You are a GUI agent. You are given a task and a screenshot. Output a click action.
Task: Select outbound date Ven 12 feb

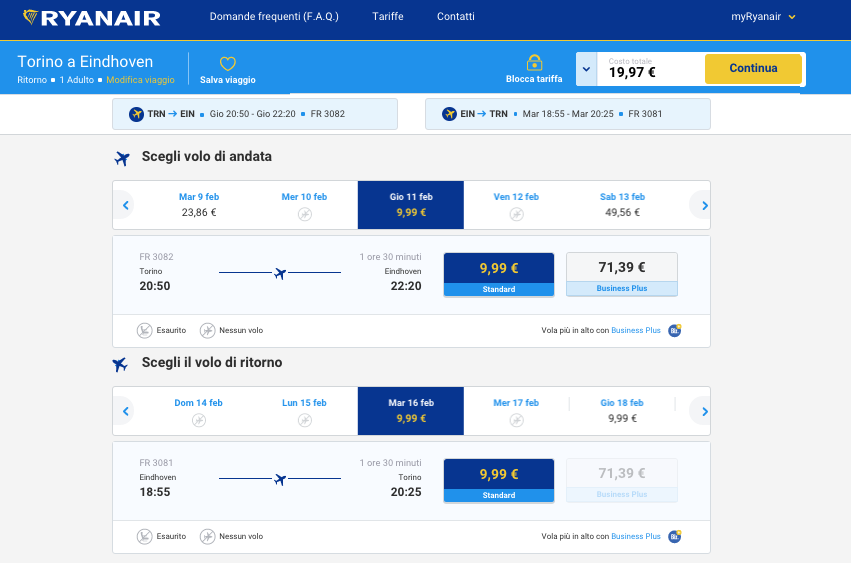pyautogui.click(x=516, y=205)
